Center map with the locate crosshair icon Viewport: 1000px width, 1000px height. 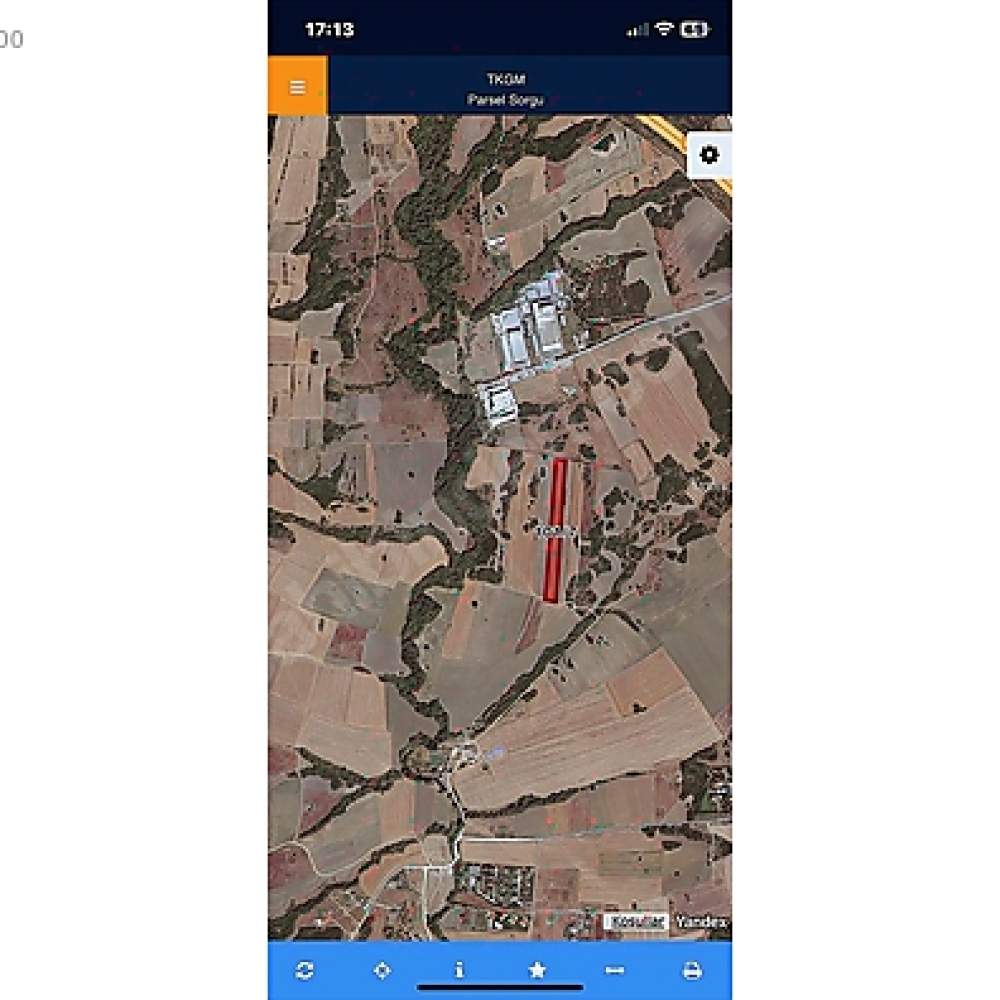tap(382, 970)
